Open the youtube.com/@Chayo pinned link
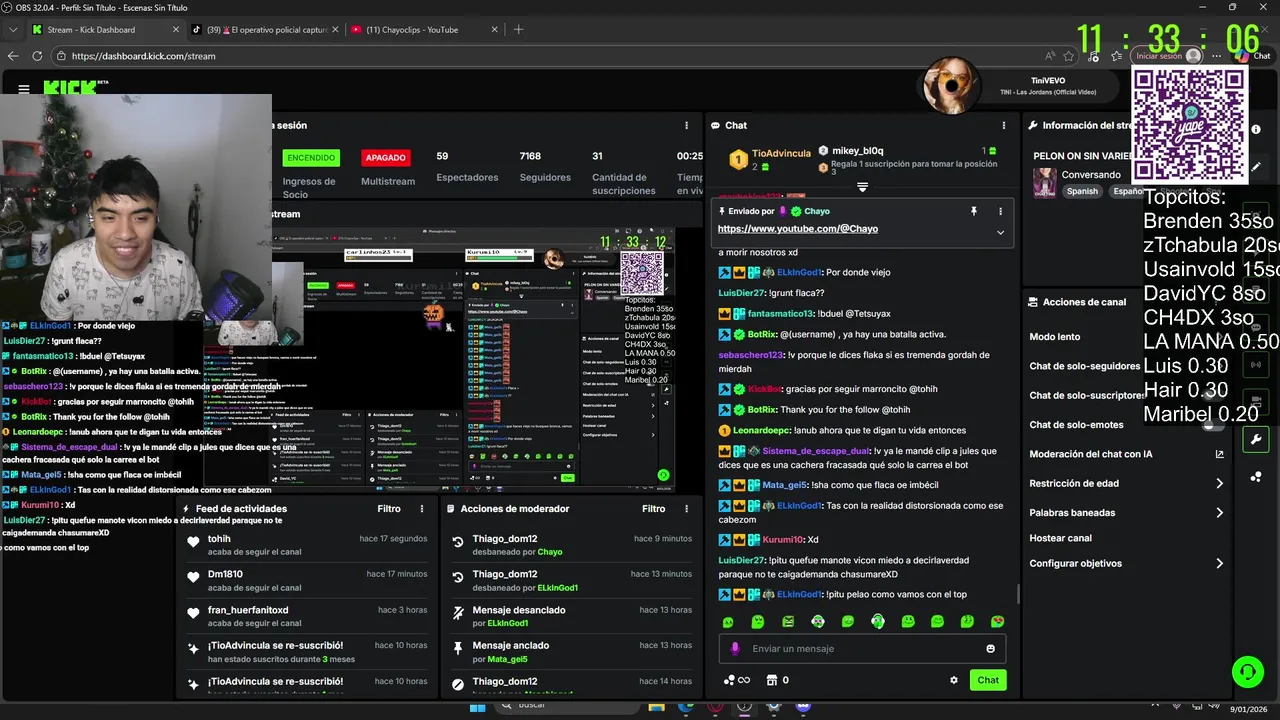Image resolution: width=1280 pixels, height=720 pixels. tap(797, 229)
